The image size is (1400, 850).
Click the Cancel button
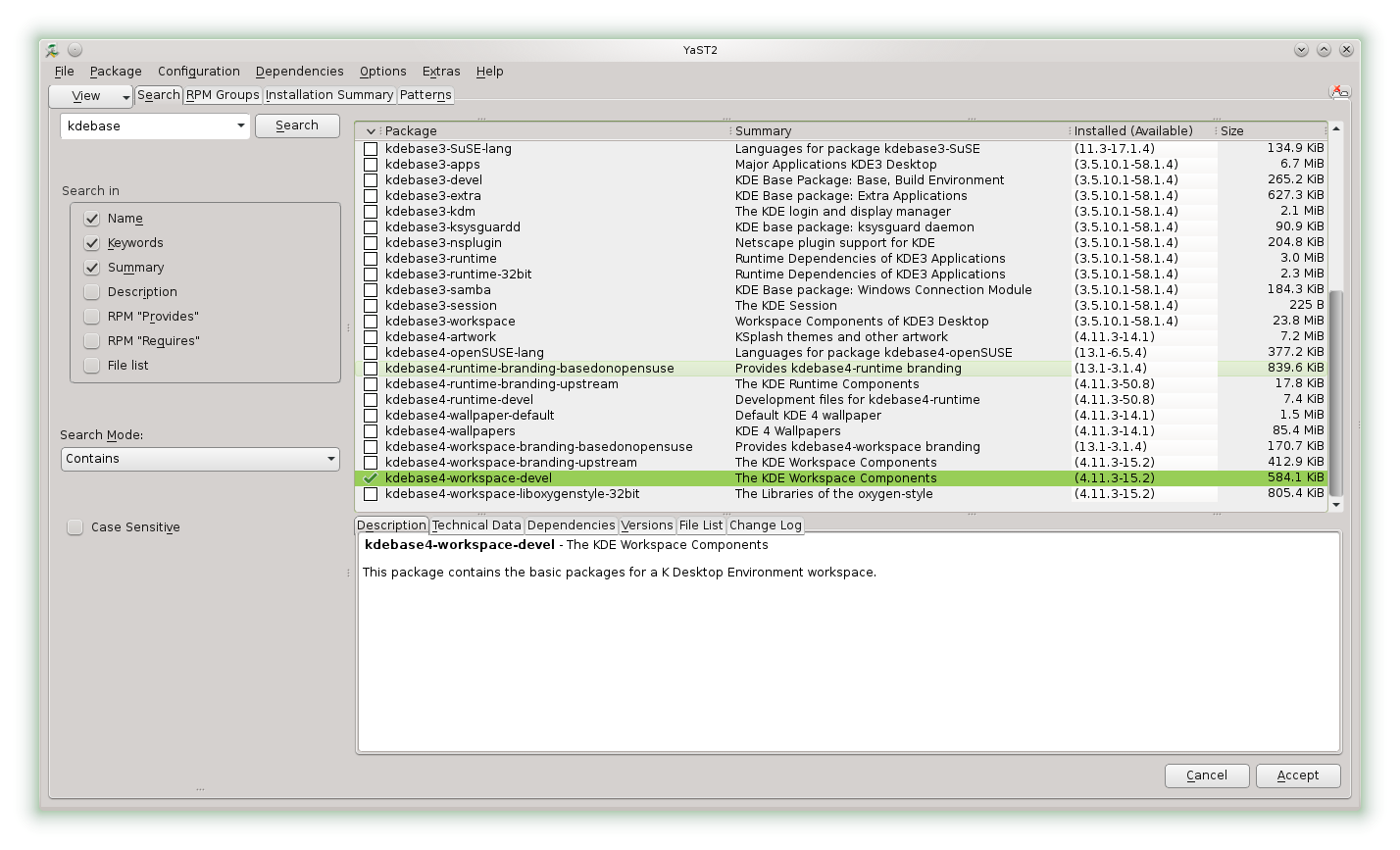click(x=1207, y=775)
